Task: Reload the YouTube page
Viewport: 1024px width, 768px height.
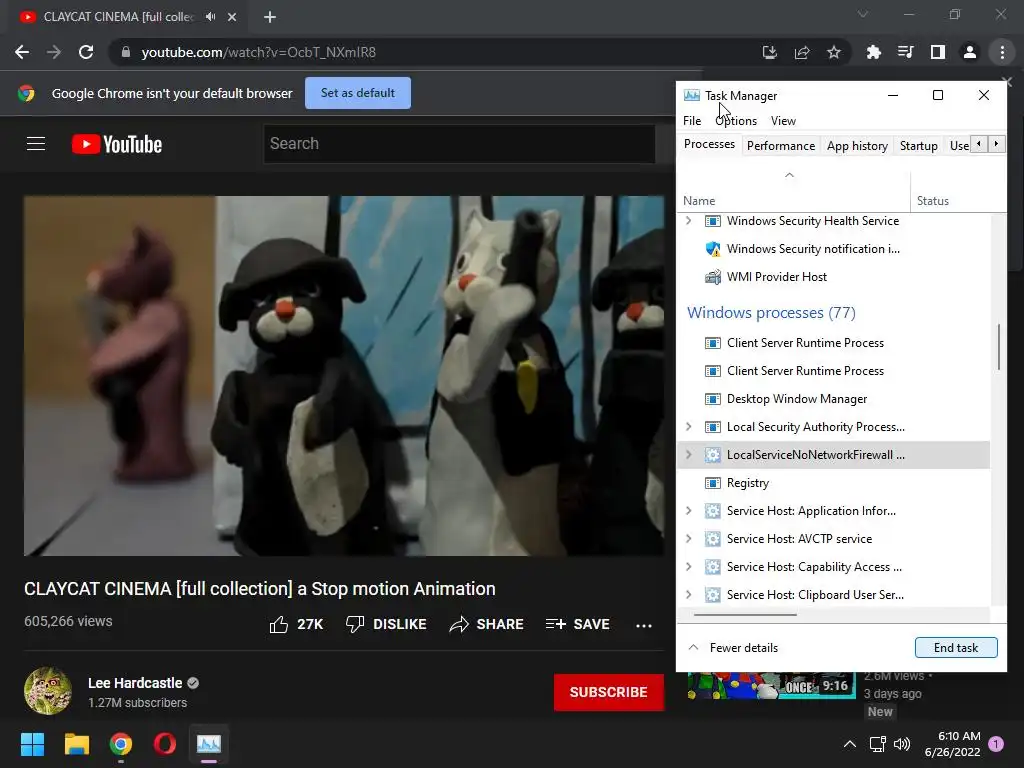Action: (x=86, y=52)
